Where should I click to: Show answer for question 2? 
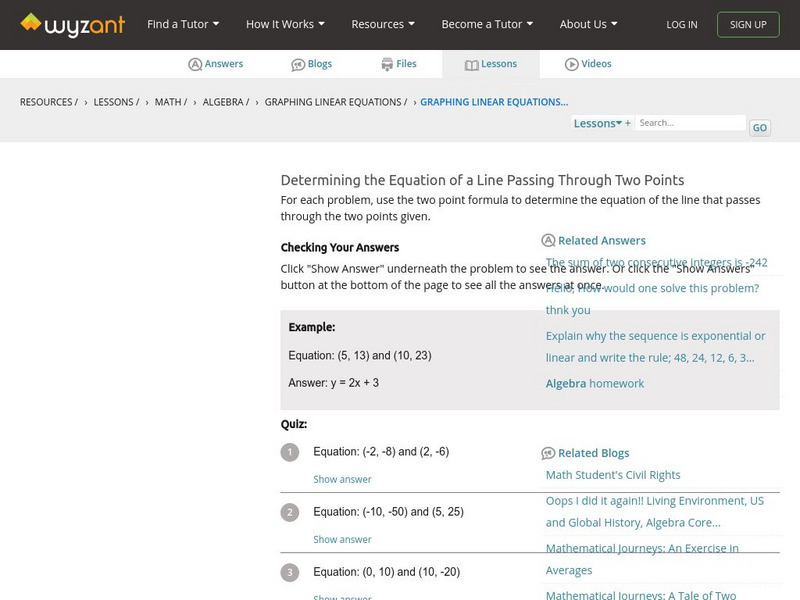point(342,540)
